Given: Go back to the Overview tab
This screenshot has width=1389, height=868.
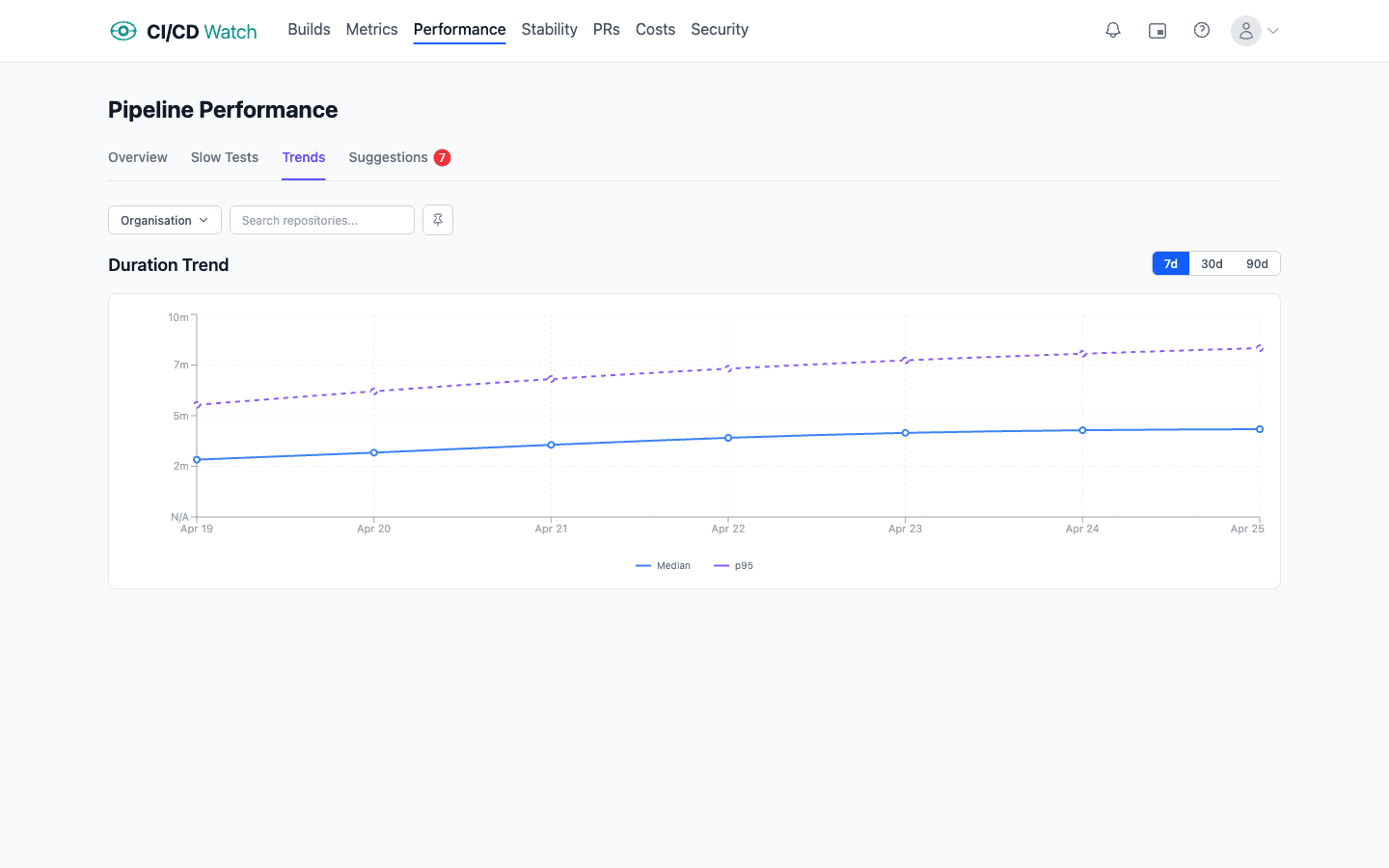Looking at the screenshot, I should 137,157.
